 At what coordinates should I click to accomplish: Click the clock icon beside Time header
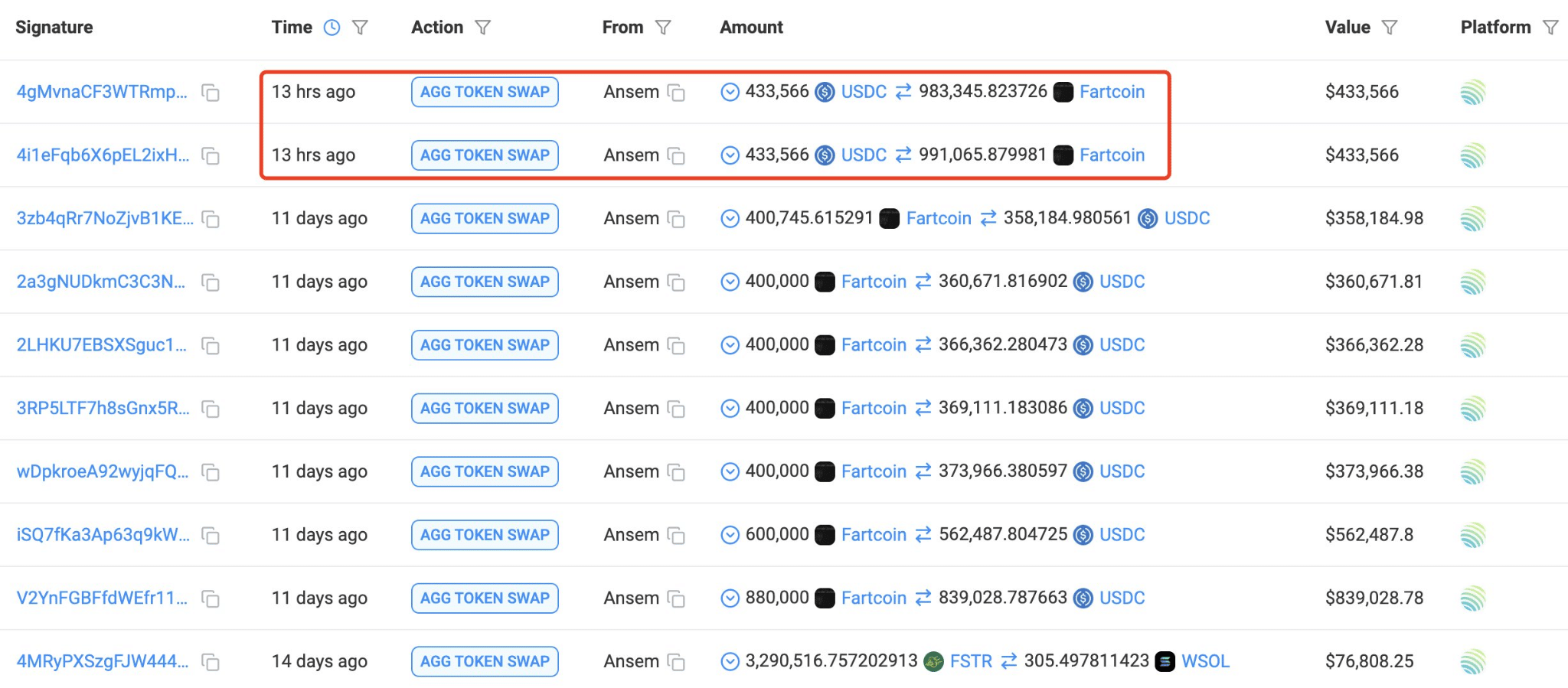click(x=332, y=28)
